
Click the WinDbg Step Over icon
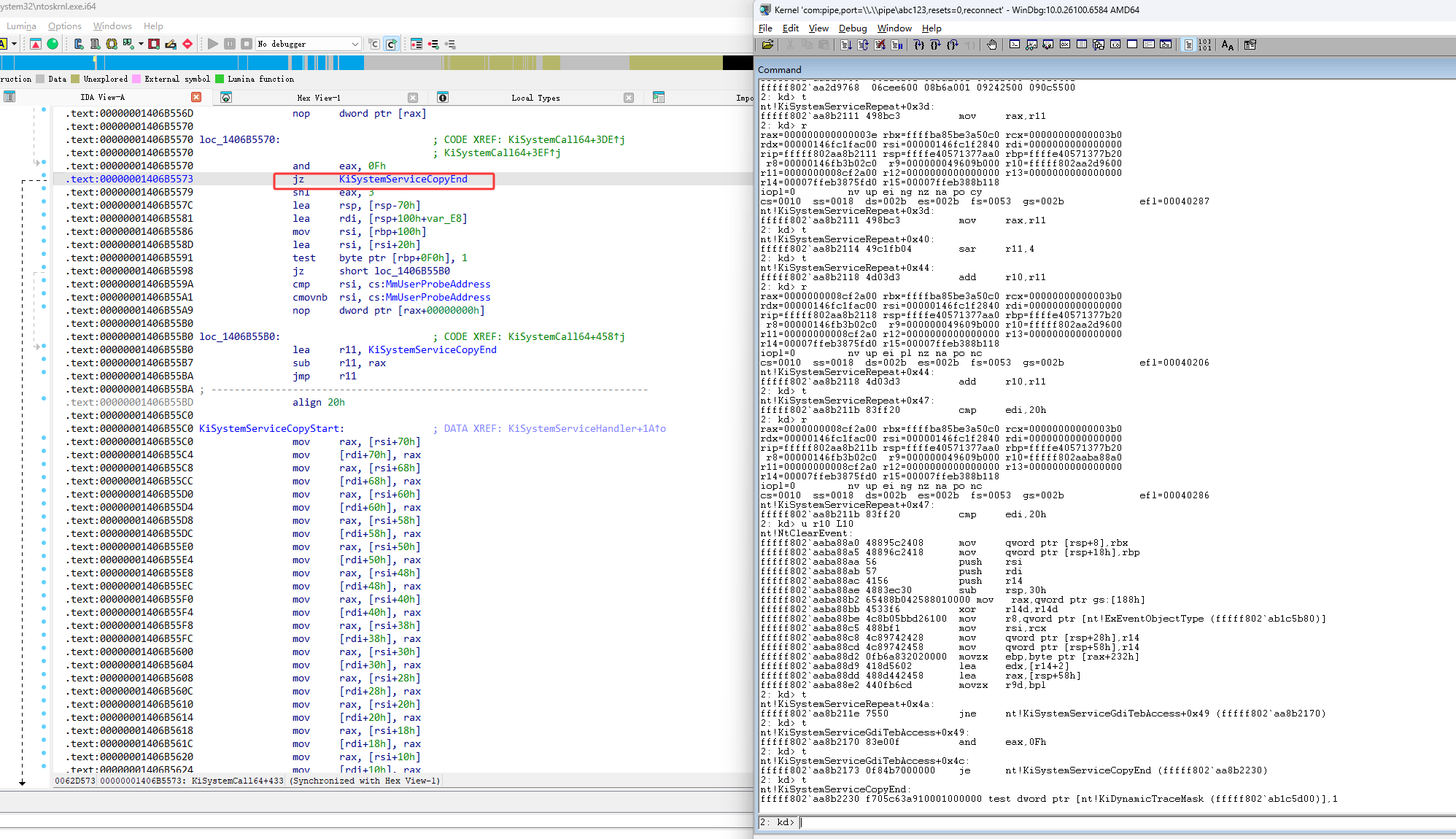936,45
